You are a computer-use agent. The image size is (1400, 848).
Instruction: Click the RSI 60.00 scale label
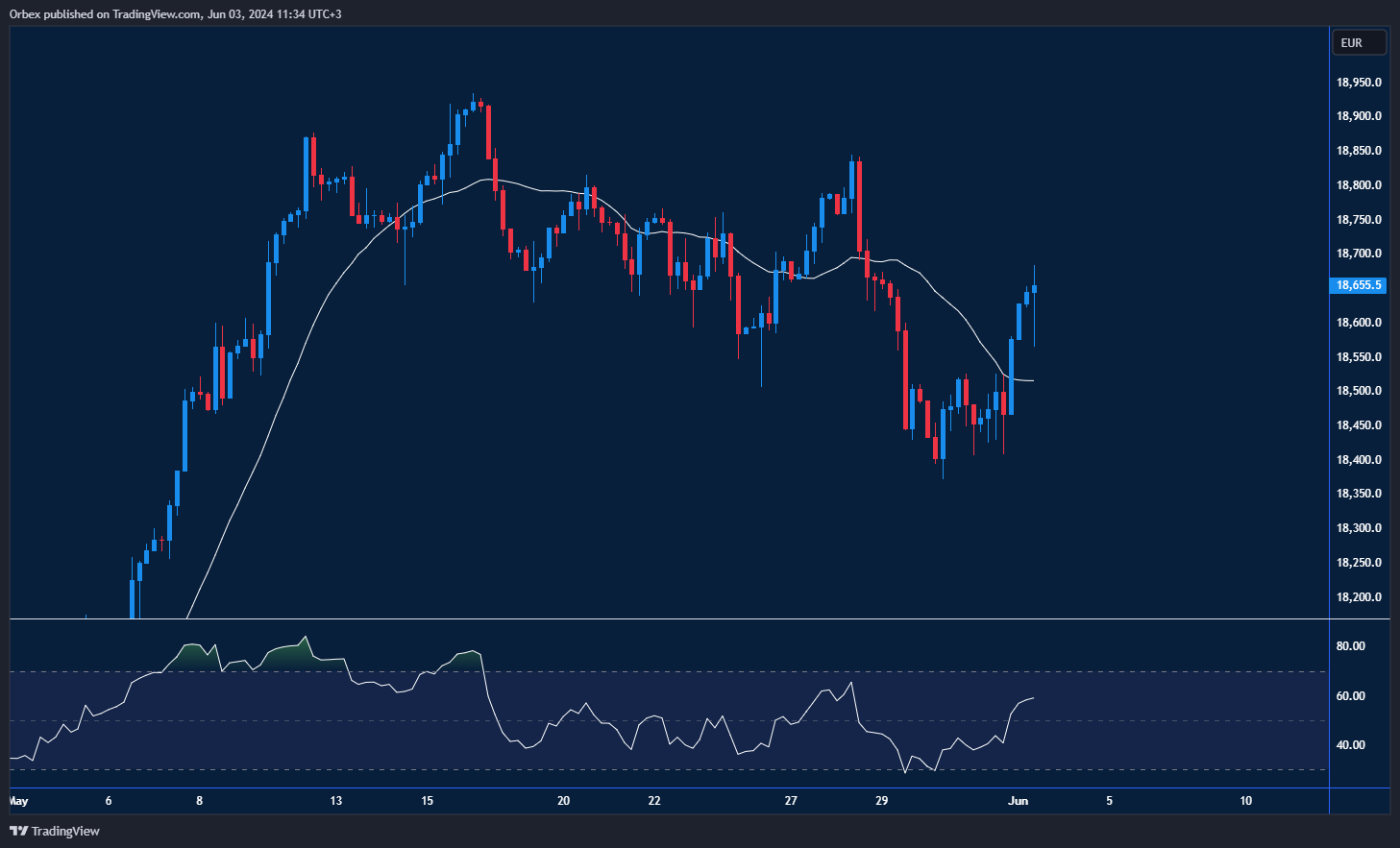point(1350,696)
